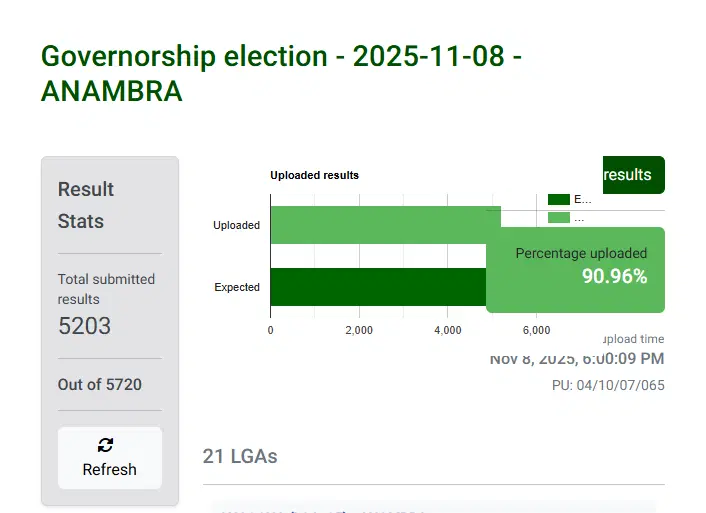Click the Uploaded results chart title
The width and height of the screenshot is (706, 513).
pyautogui.click(x=314, y=175)
